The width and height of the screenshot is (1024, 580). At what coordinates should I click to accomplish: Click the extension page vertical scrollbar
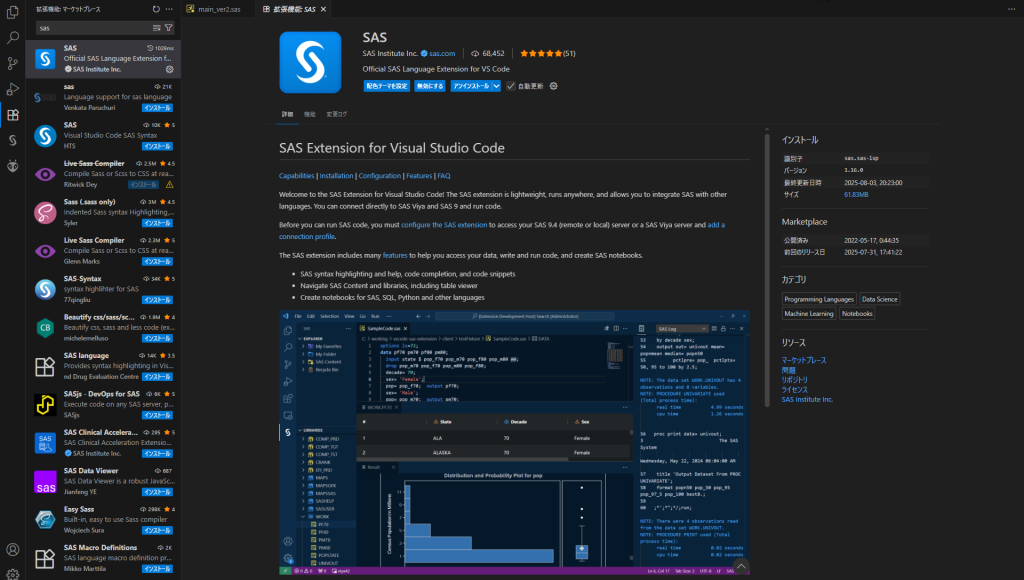pos(767,268)
